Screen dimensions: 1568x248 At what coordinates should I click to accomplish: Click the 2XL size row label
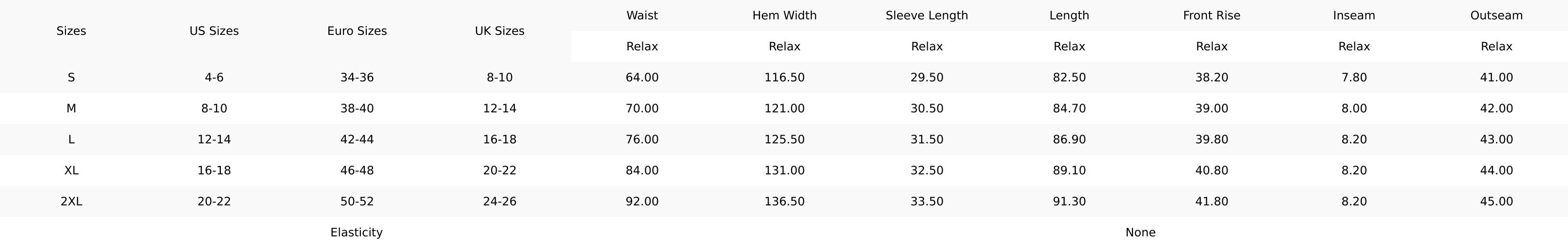click(71, 201)
